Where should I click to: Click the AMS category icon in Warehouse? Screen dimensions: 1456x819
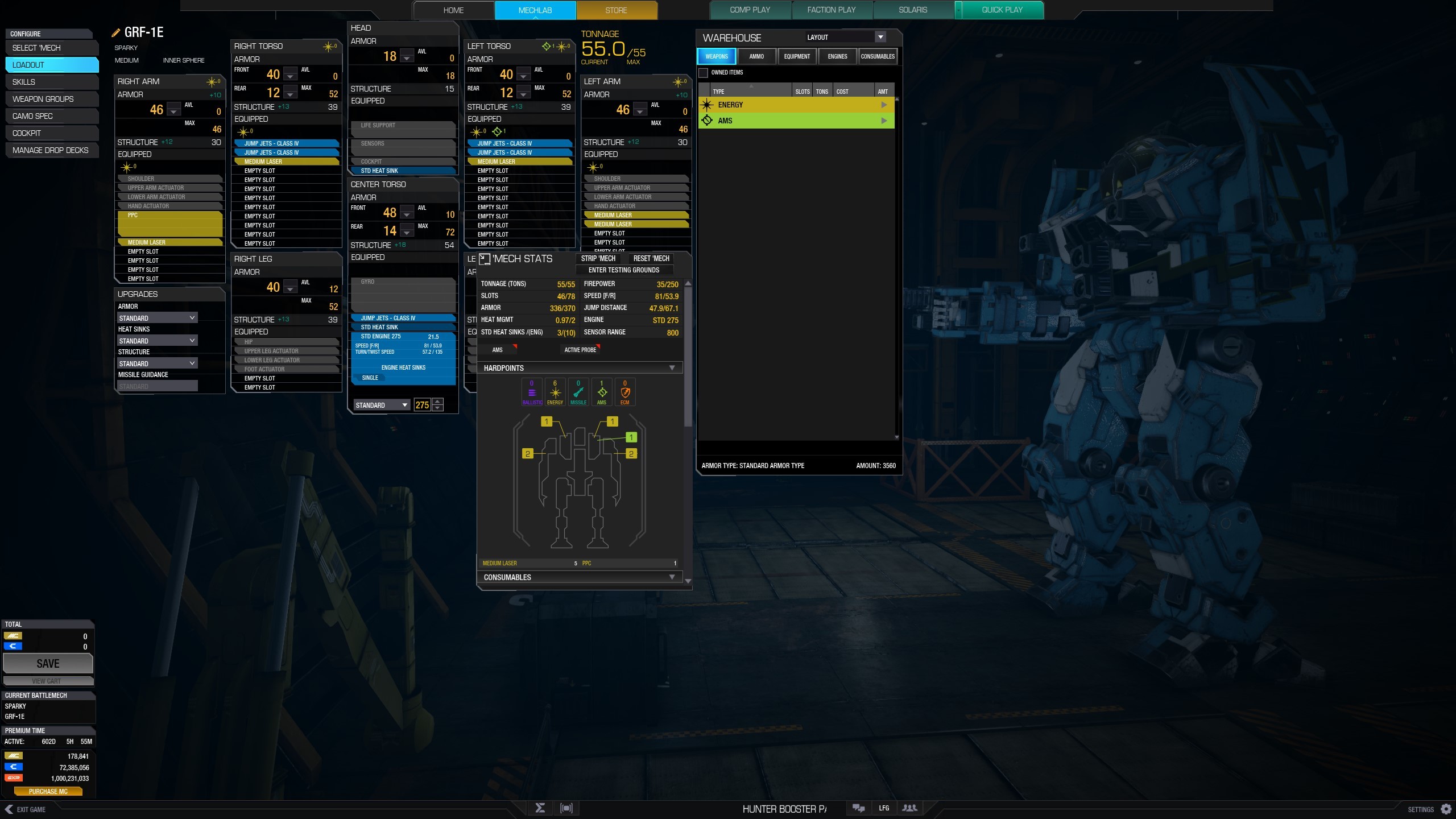click(706, 121)
